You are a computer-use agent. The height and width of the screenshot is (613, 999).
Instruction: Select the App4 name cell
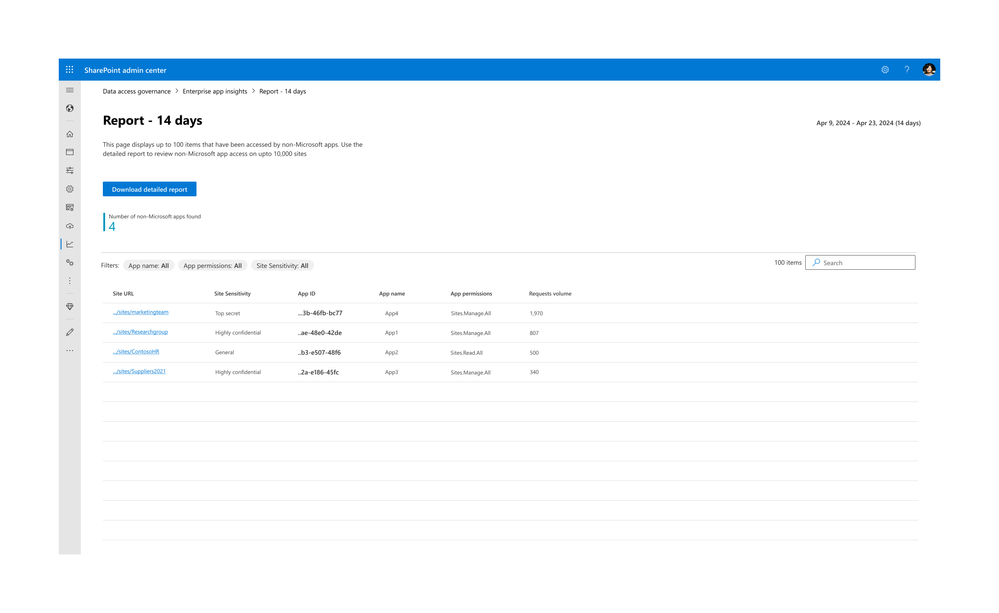click(391, 314)
